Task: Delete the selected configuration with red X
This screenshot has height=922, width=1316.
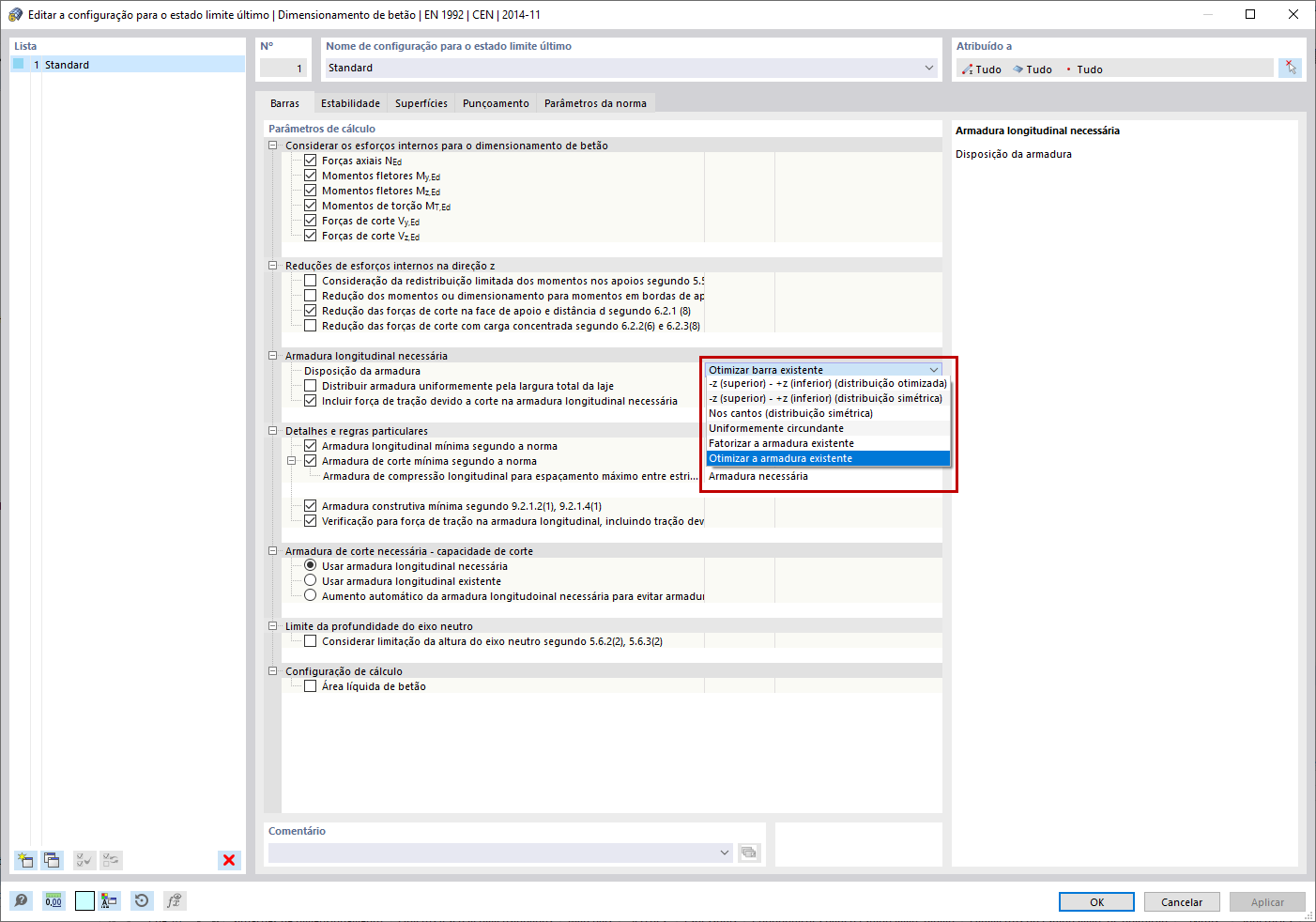Action: (x=229, y=860)
